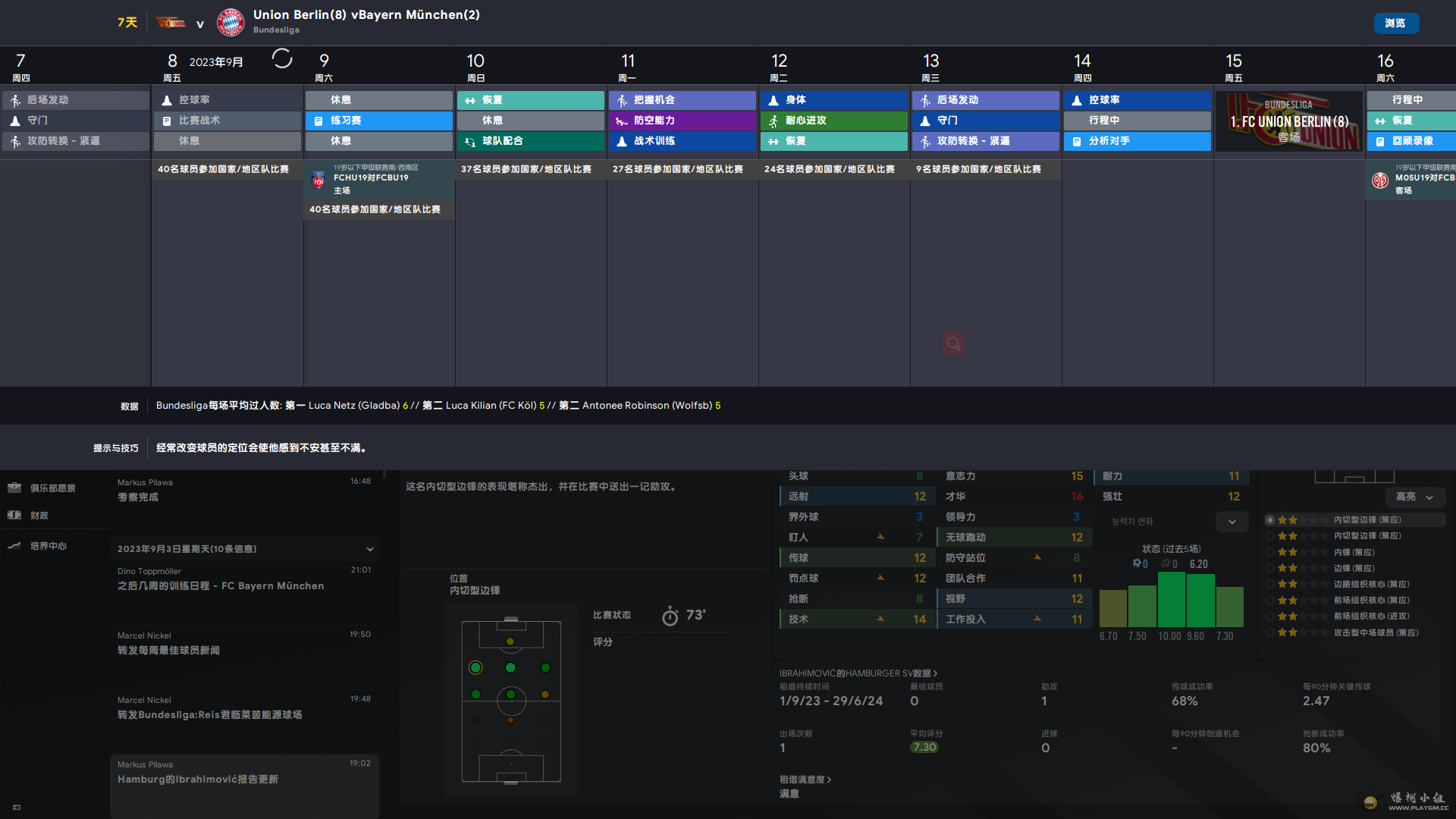
Task: Open 练习赛 session on day 9
Action: (x=379, y=121)
